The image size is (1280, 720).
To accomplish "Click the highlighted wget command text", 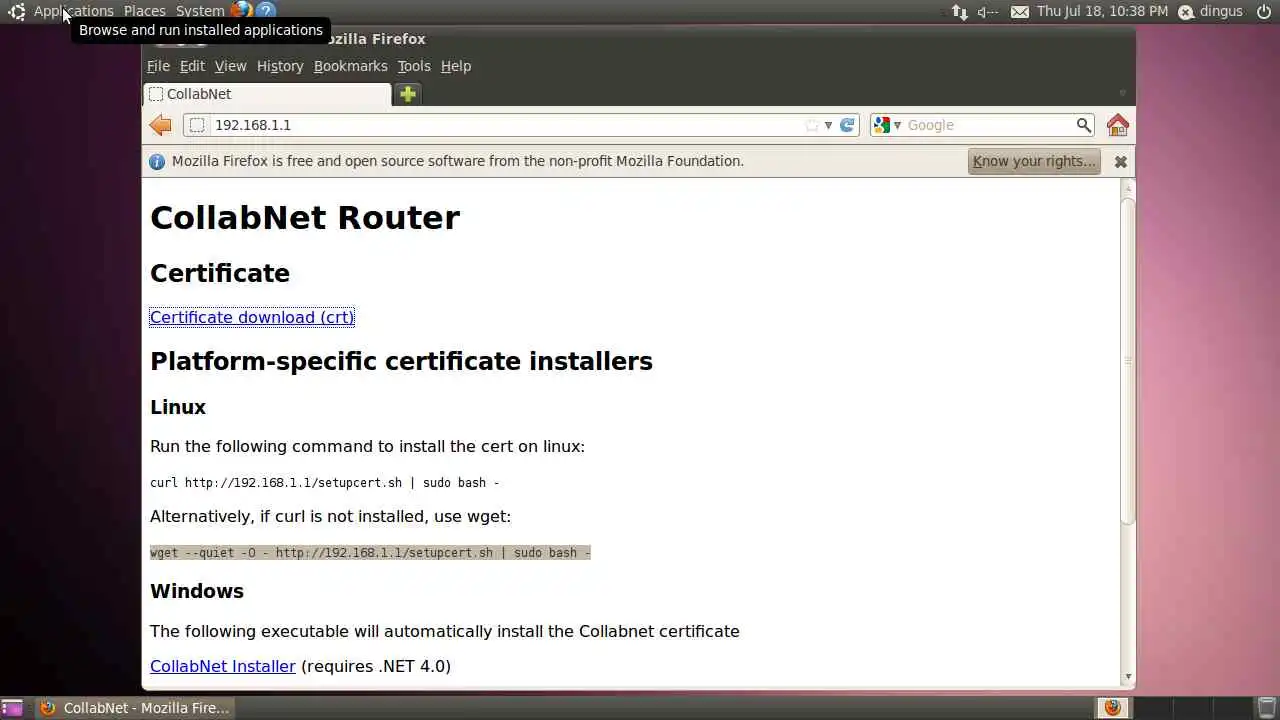I will (x=370, y=553).
